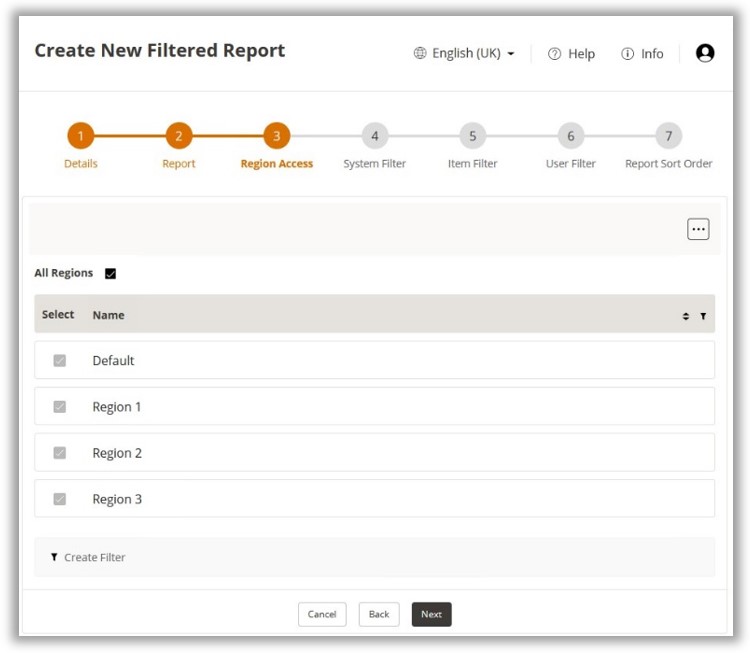Screen dimensions: 750x653
Task: Select step 7 Report Sort Order
Action: pos(668,136)
